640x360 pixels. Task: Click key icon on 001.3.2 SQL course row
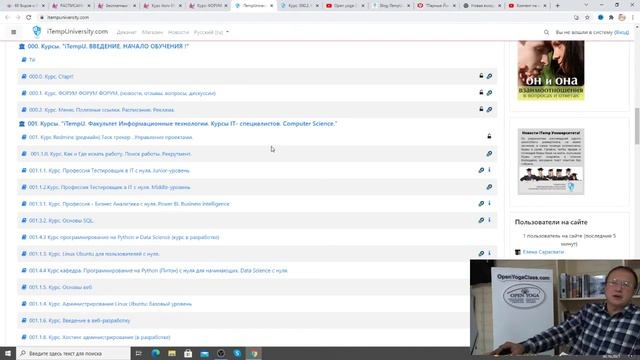481,220
